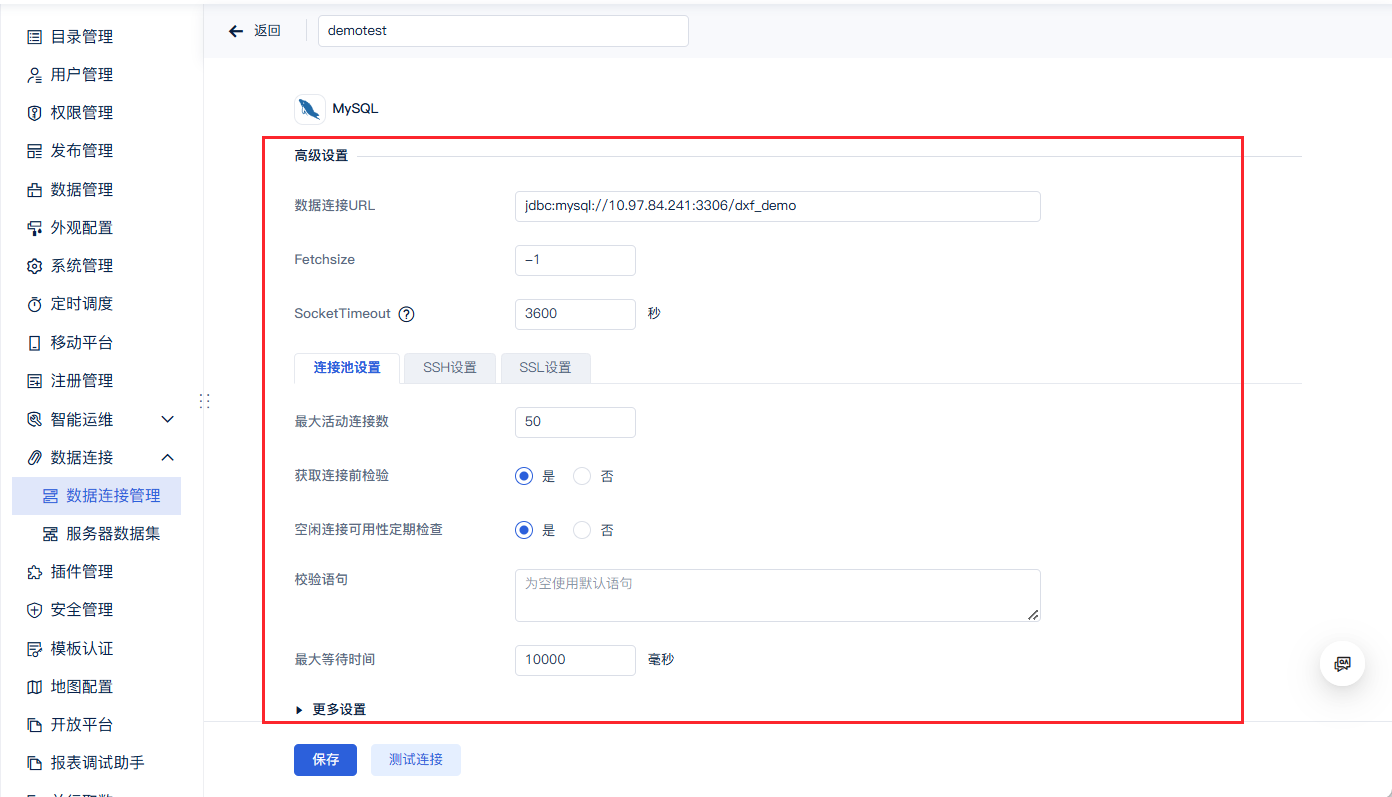Select 是 for 空闲连接可用性定期检查
The height and width of the screenshot is (797, 1392).
pos(524,530)
